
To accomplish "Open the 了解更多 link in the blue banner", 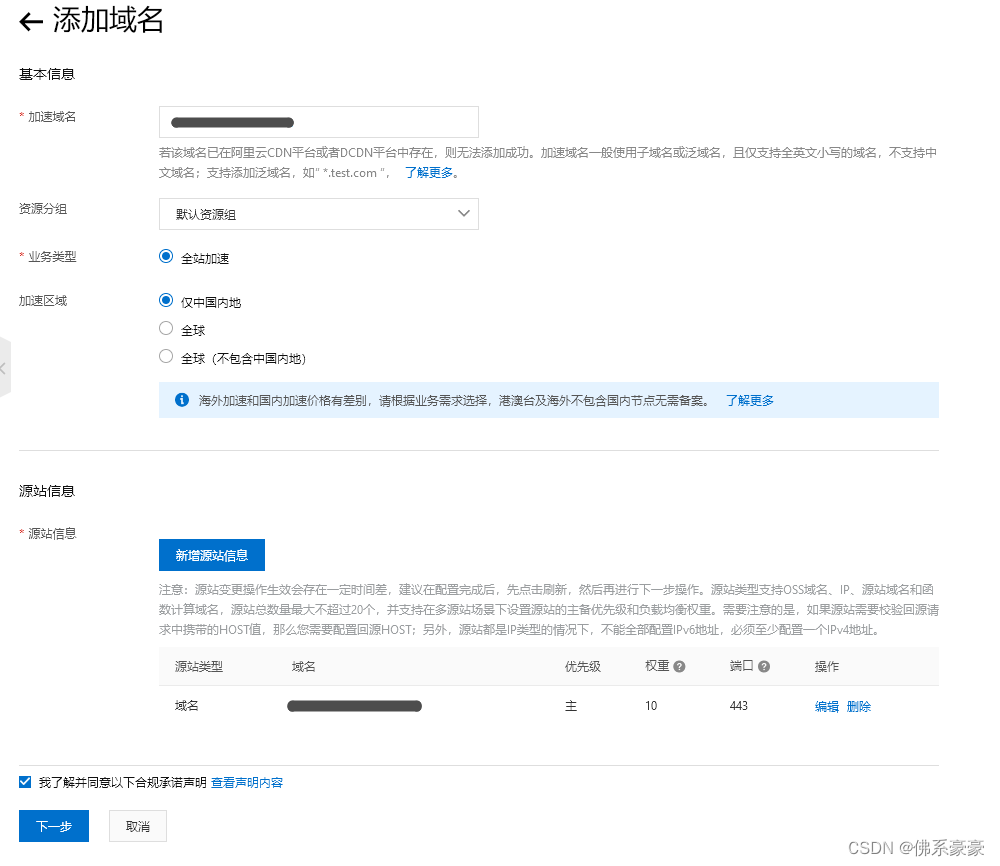I will 748,399.
